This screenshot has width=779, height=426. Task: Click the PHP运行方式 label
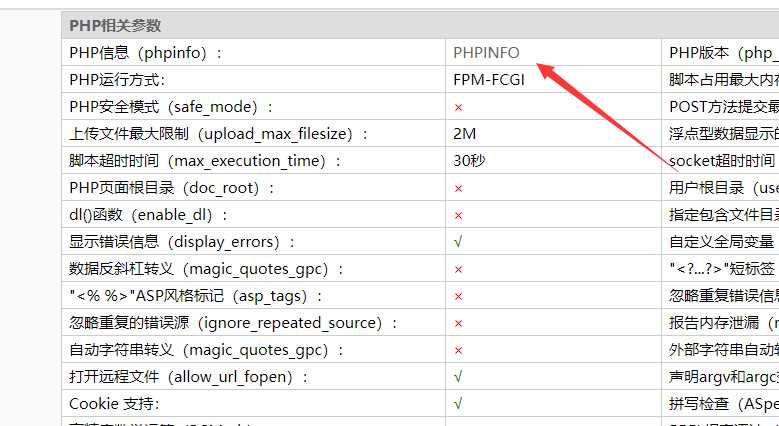point(117,80)
